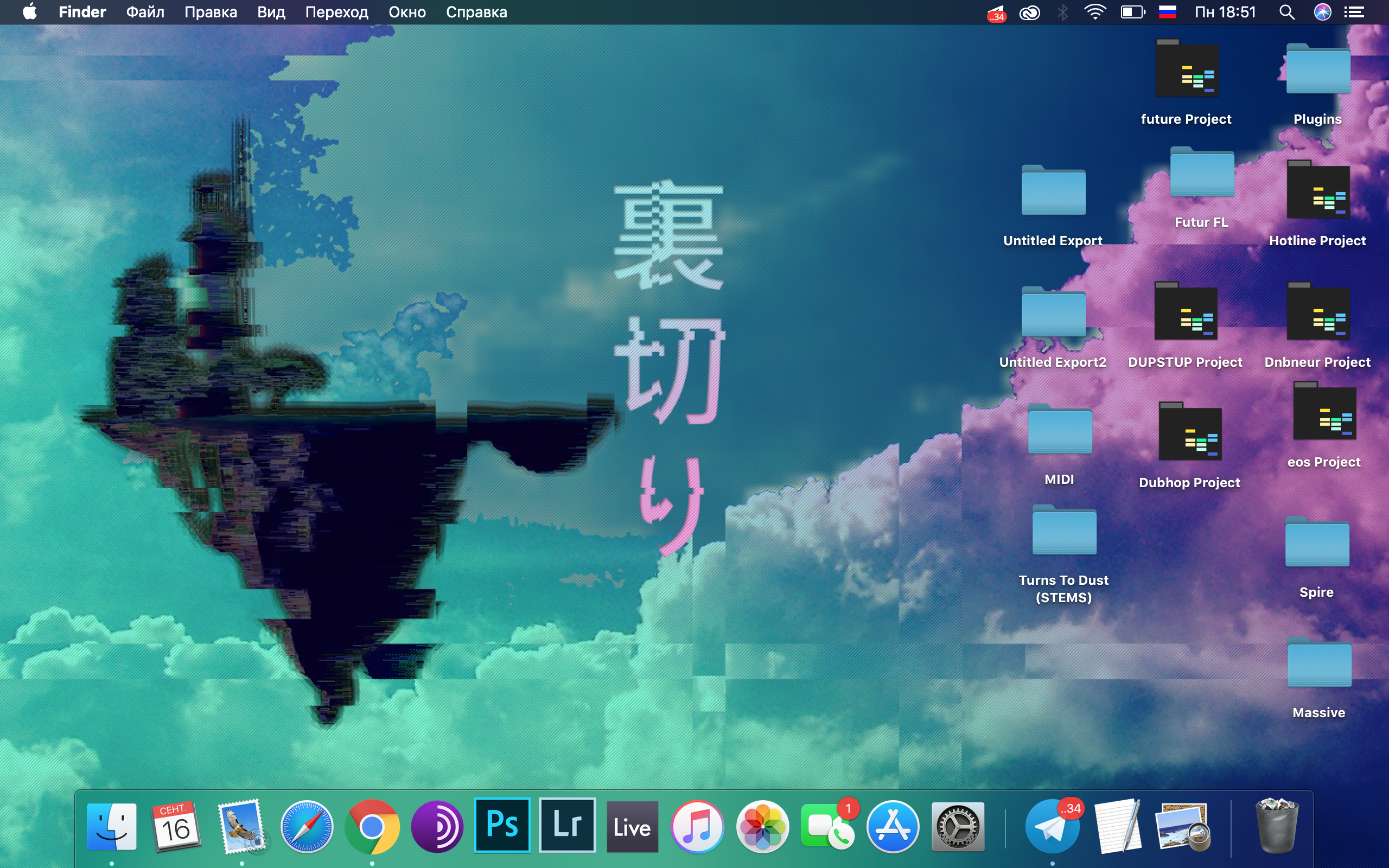Screen dimensions: 1389x868
Task: Open the Calendar app in the Dock
Action: click(x=176, y=826)
